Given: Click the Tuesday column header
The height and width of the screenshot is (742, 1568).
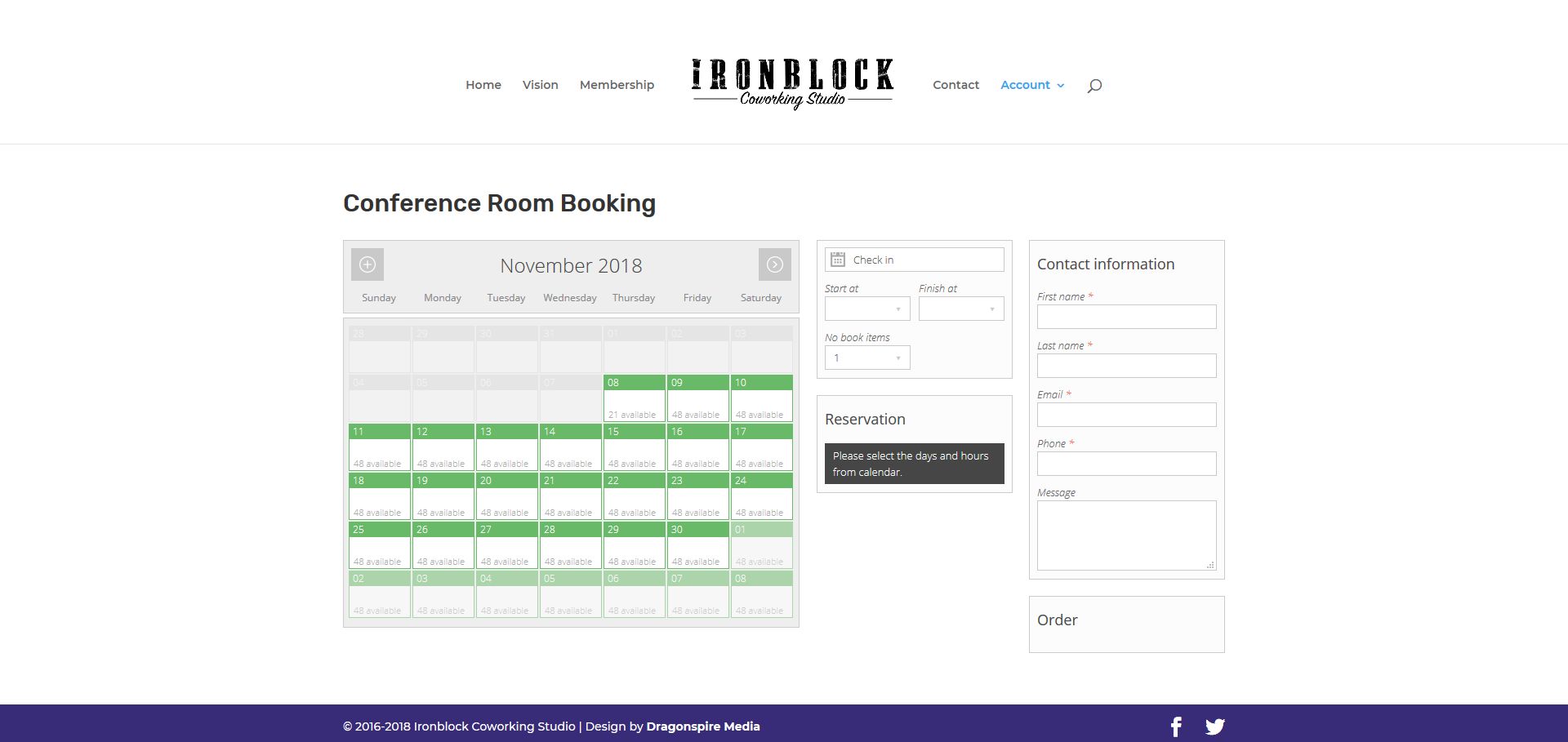Looking at the screenshot, I should (506, 298).
